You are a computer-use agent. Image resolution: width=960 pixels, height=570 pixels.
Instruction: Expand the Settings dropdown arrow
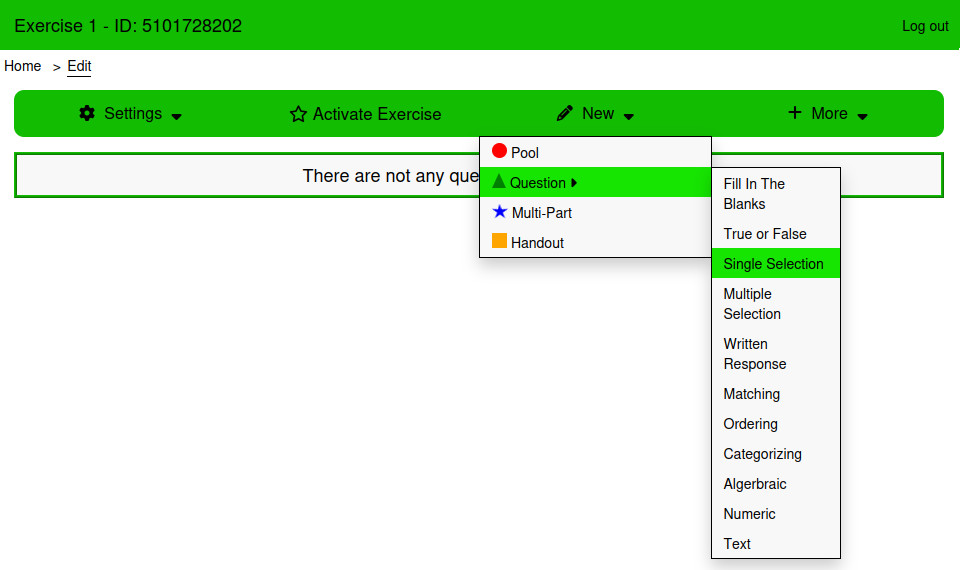(x=177, y=116)
